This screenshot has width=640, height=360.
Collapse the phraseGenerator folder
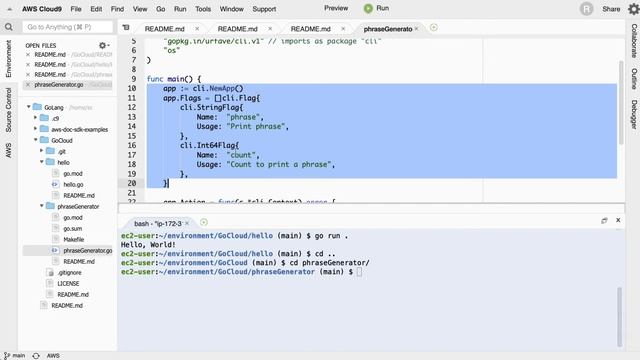click(42, 206)
